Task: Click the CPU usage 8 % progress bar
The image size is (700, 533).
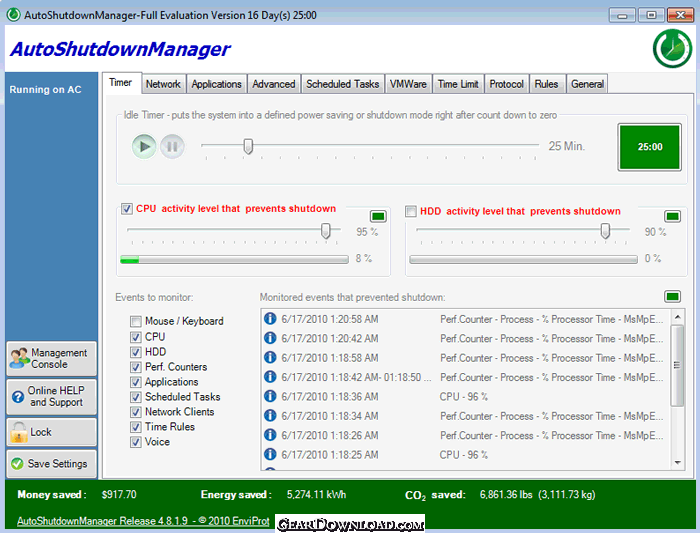Action: coord(234,259)
